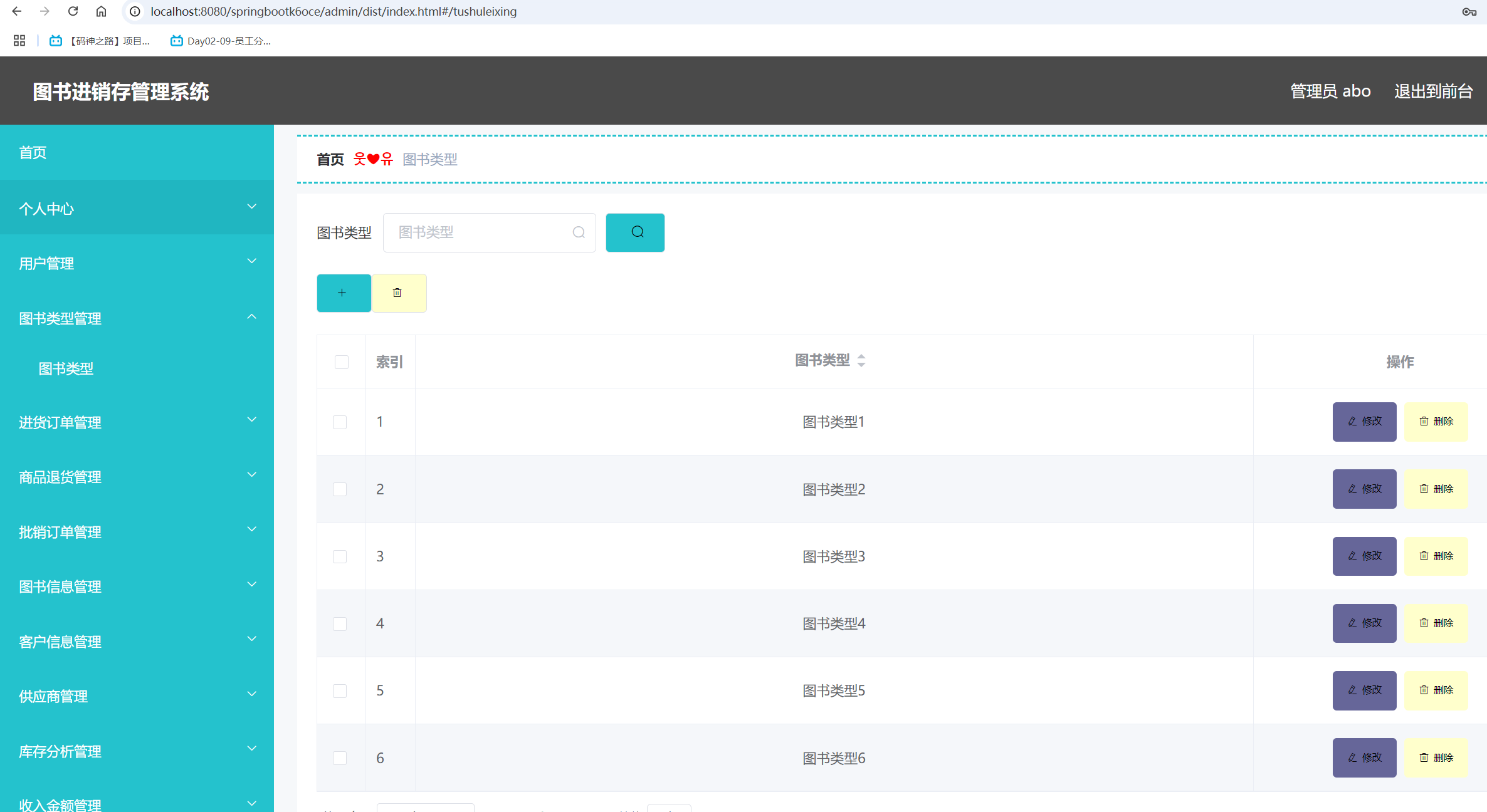Click the plus icon to add book type
Image resolution: width=1487 pixels, height=812 pixels.
[343, 293]
